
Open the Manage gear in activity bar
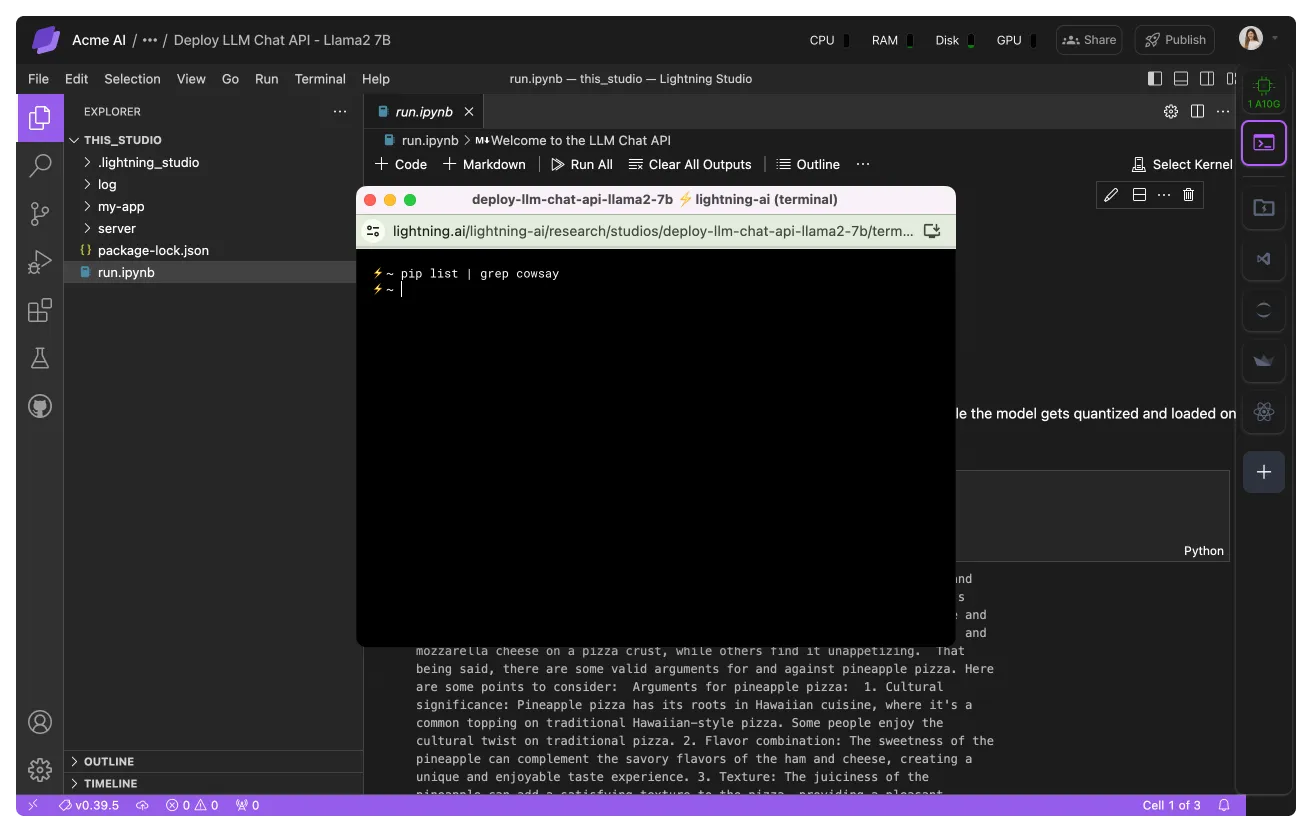pos(40,770)
